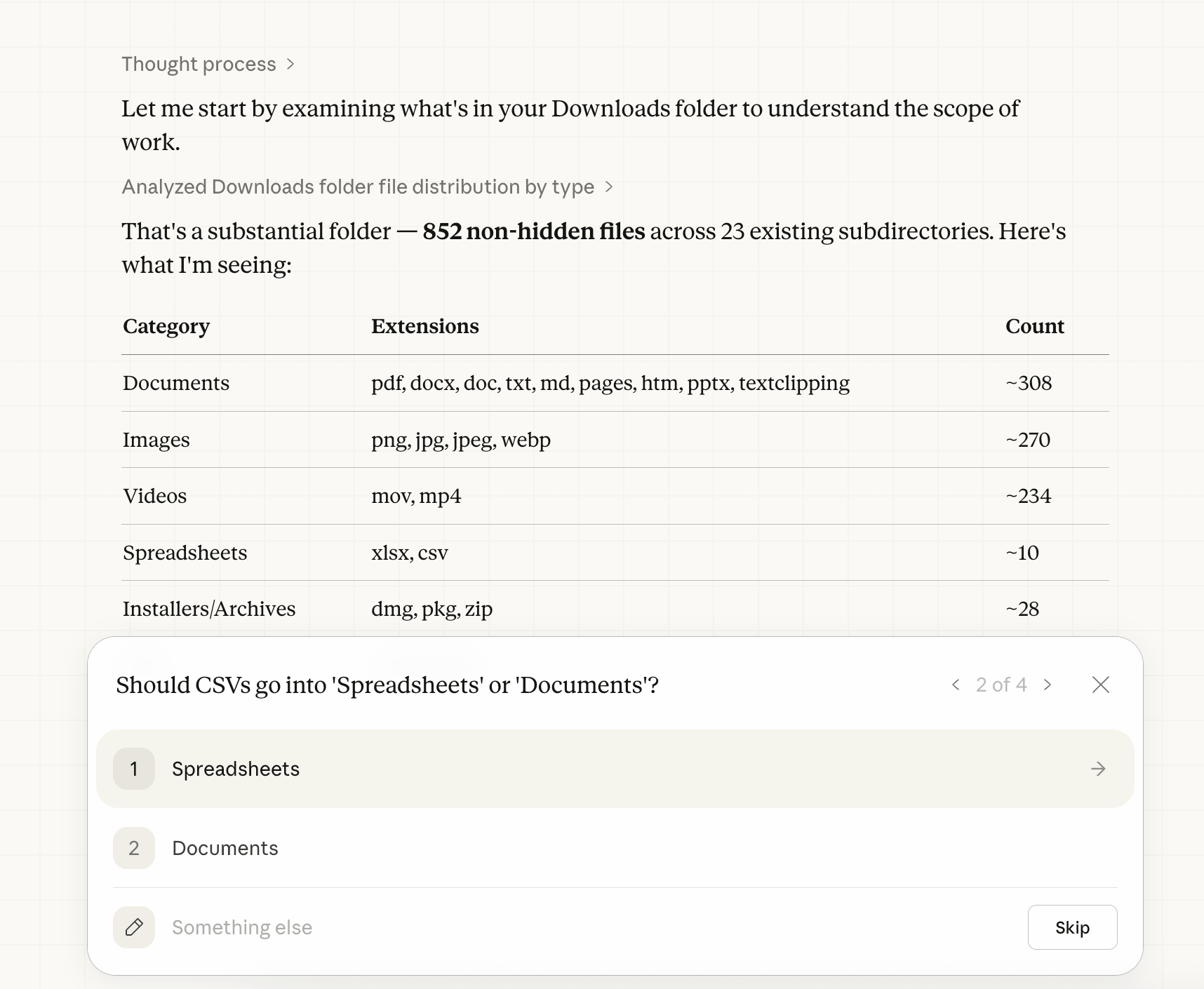
Task: Close the CSV question dialog
Action: (x=1101, y=685)
